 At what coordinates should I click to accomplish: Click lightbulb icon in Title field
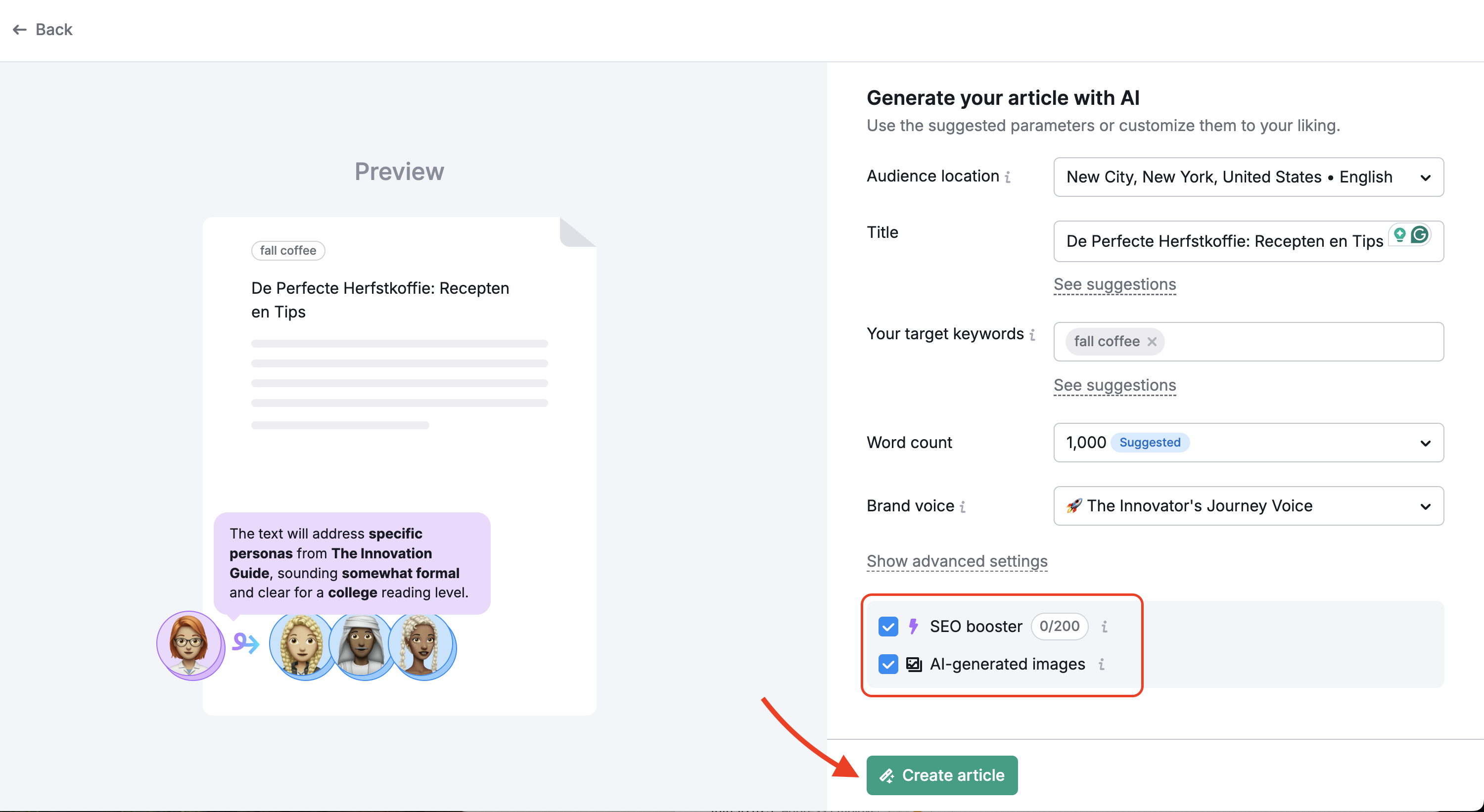coord(1400,235)
